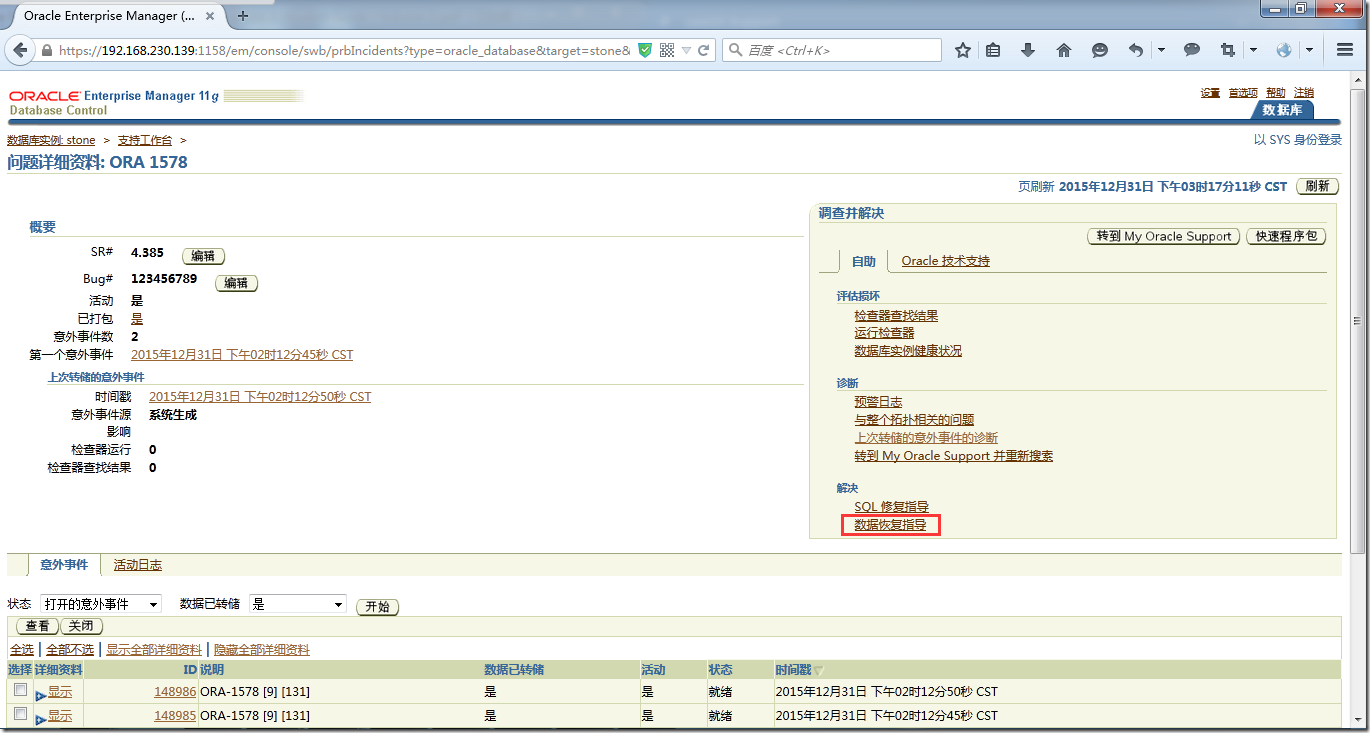
Task: Click the URL address field
Action: pyautogui.click(x=344, y=50)
